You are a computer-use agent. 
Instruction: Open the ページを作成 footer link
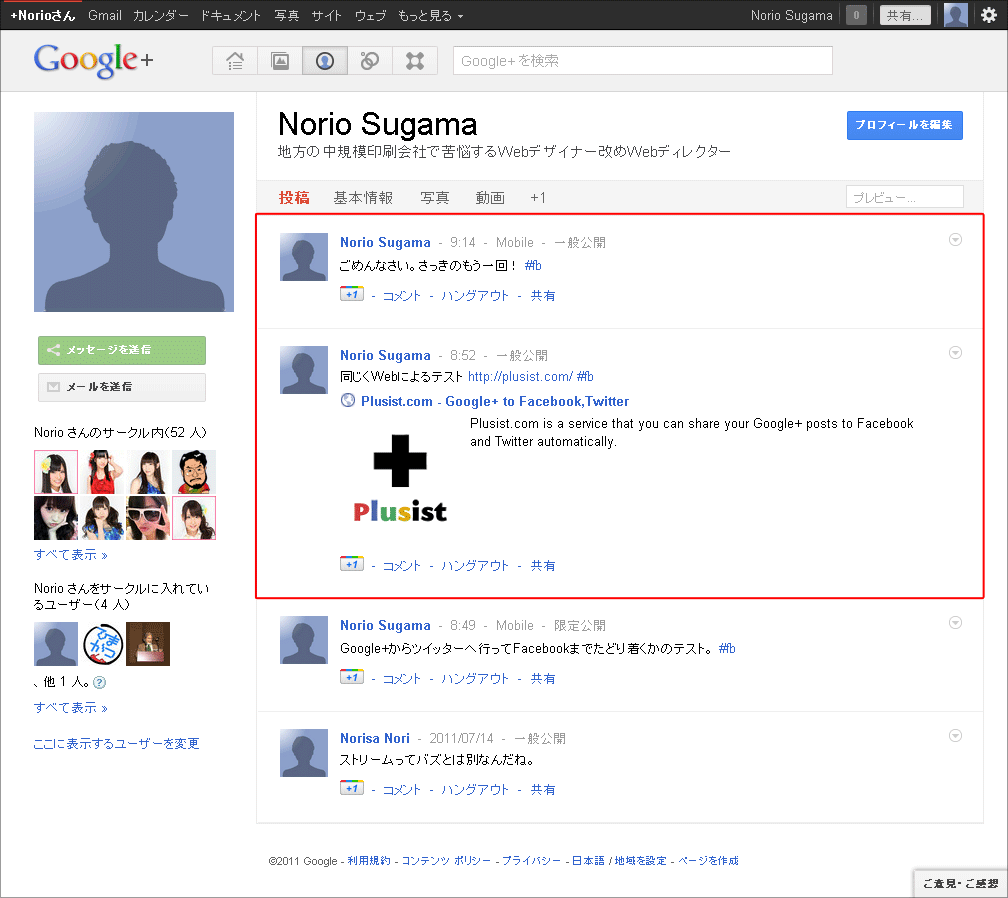pos(708,861)
